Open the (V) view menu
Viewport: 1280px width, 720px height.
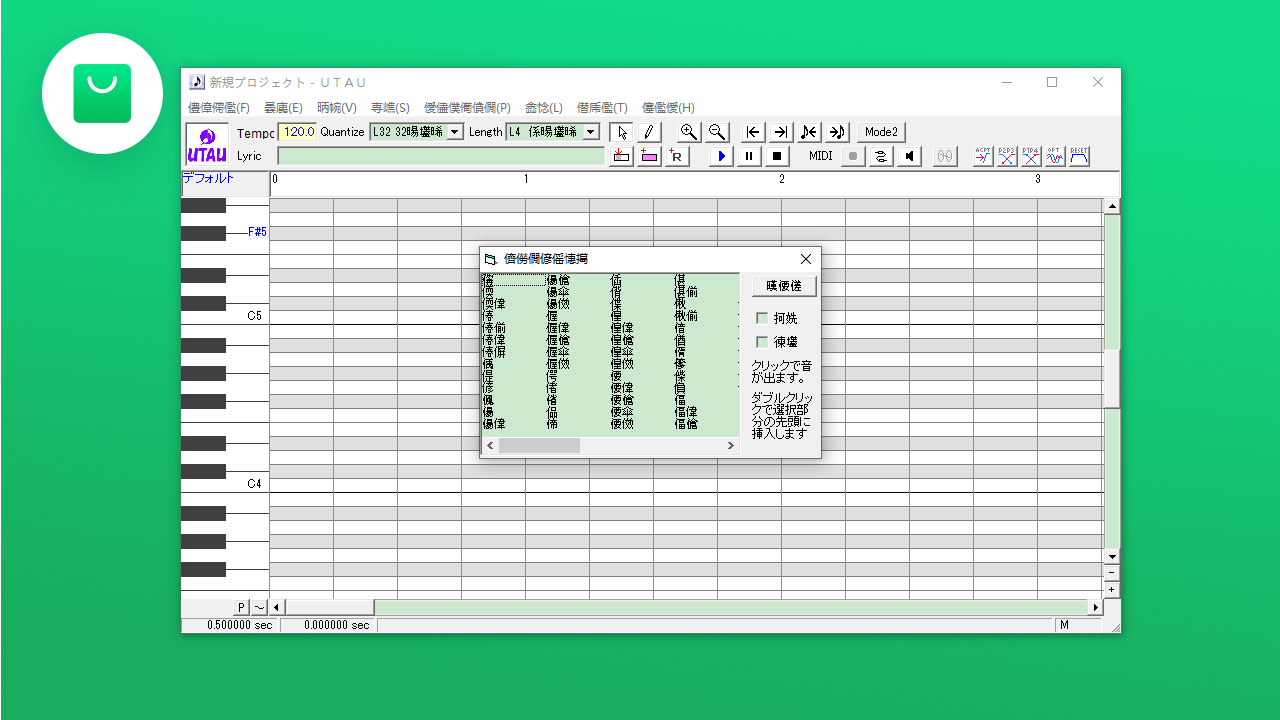337,107
